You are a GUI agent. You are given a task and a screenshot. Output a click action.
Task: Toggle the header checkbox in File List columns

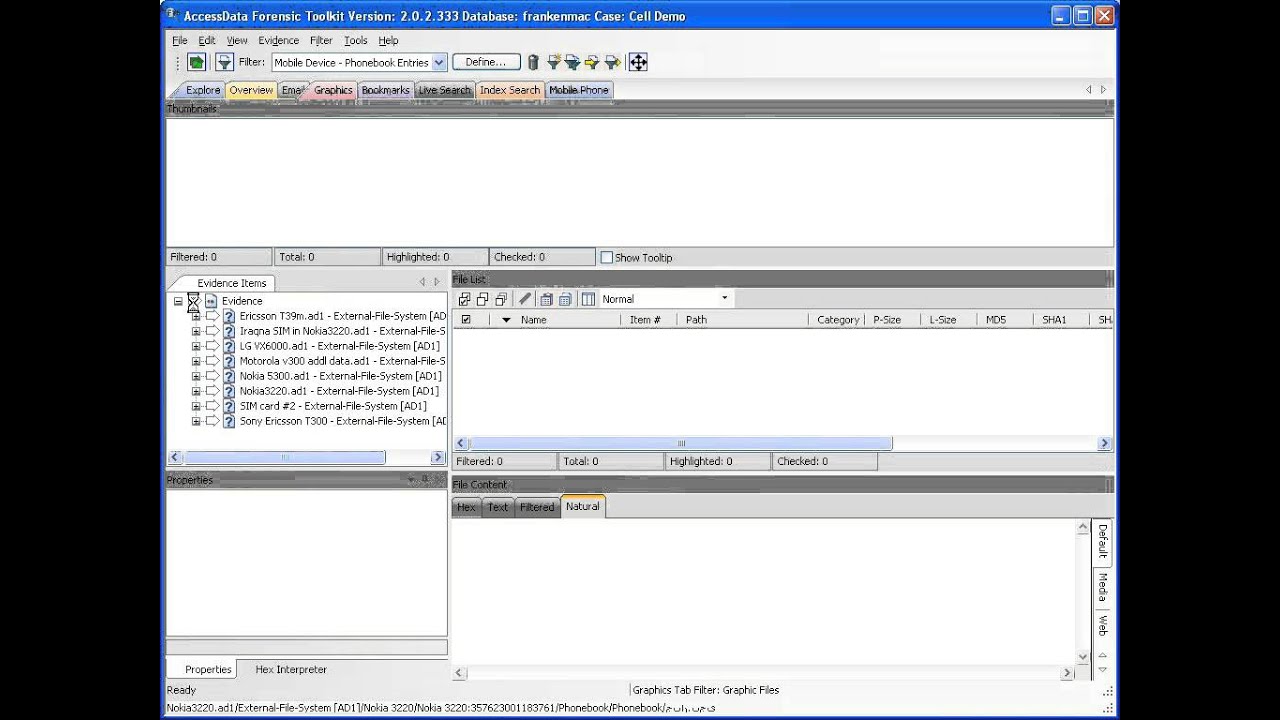coord(465,320)
